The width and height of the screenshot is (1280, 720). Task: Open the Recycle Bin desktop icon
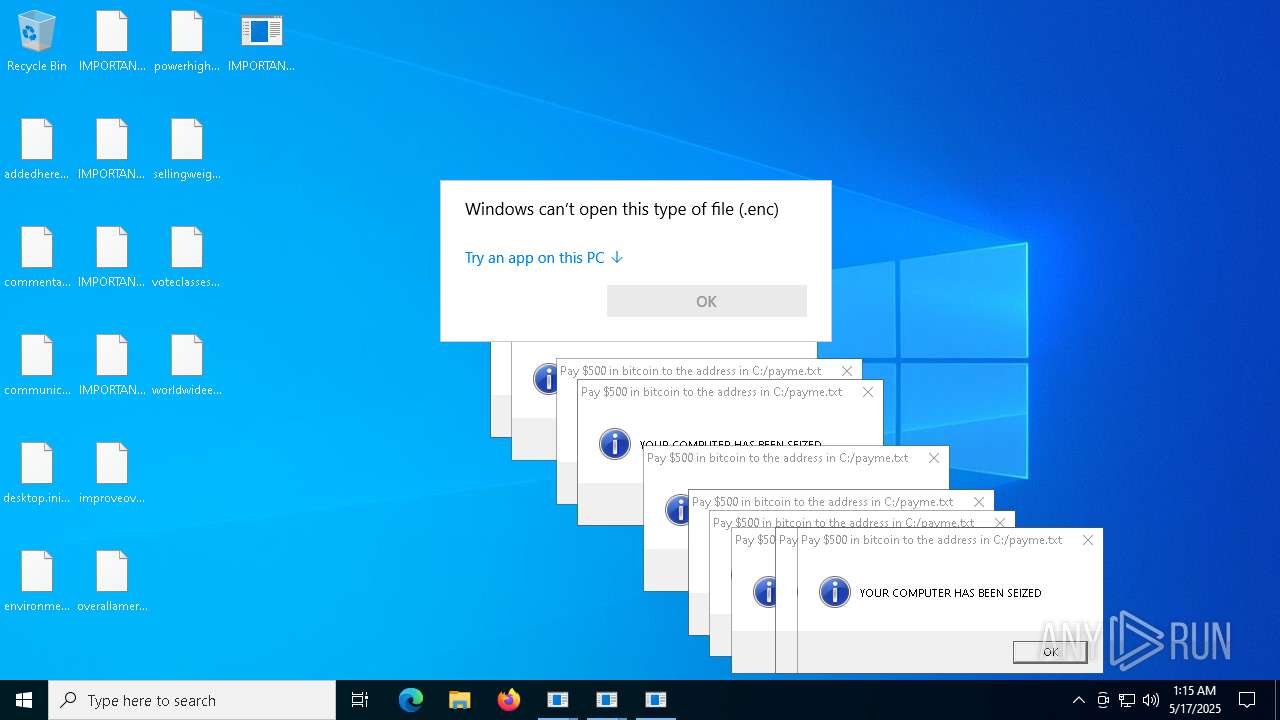coord(37,42)
